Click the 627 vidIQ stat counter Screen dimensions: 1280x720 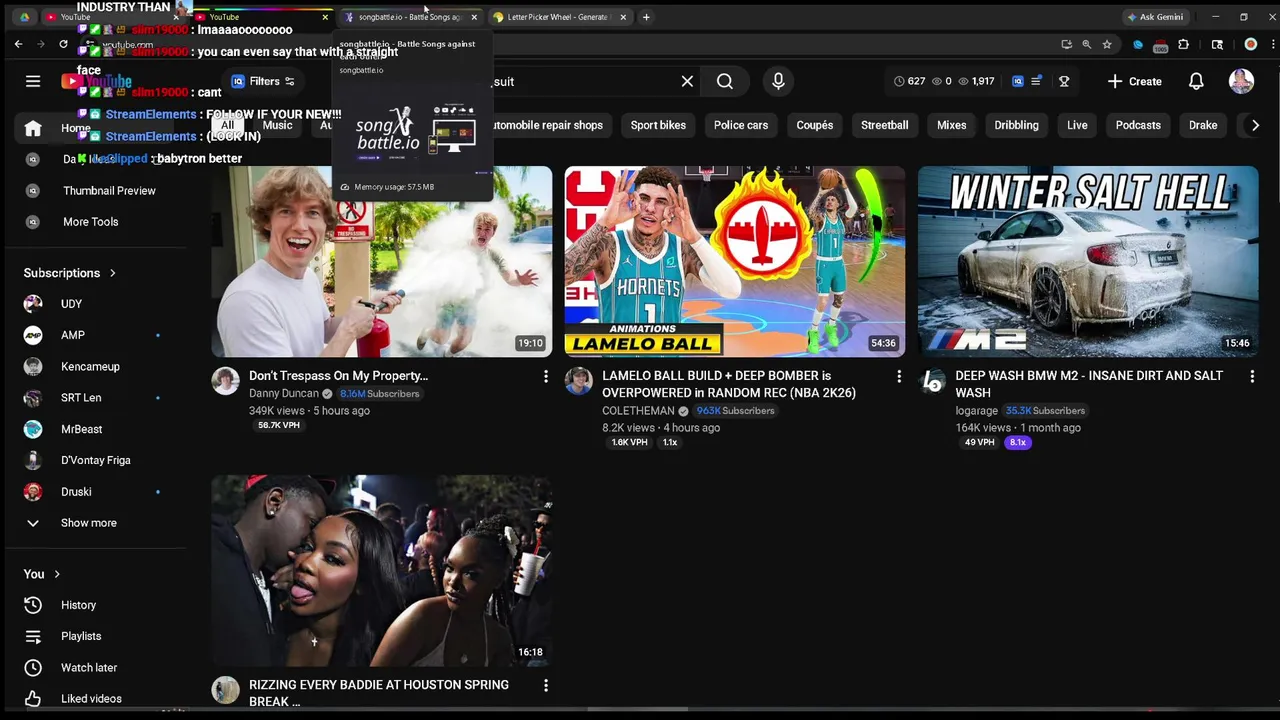[x=909, y=81]
